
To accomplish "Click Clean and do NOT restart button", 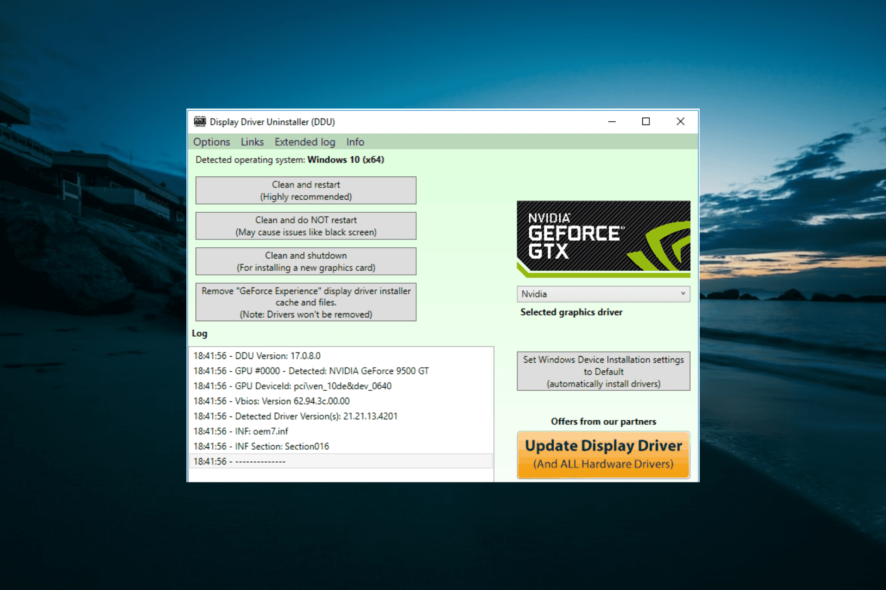I will 306,226.
